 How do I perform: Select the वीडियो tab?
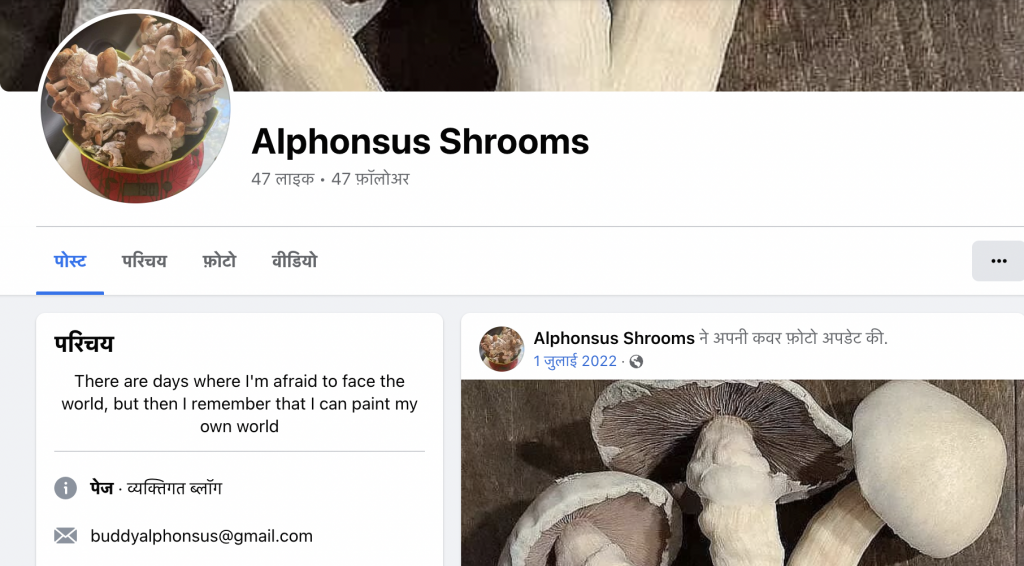pos(295,261)
